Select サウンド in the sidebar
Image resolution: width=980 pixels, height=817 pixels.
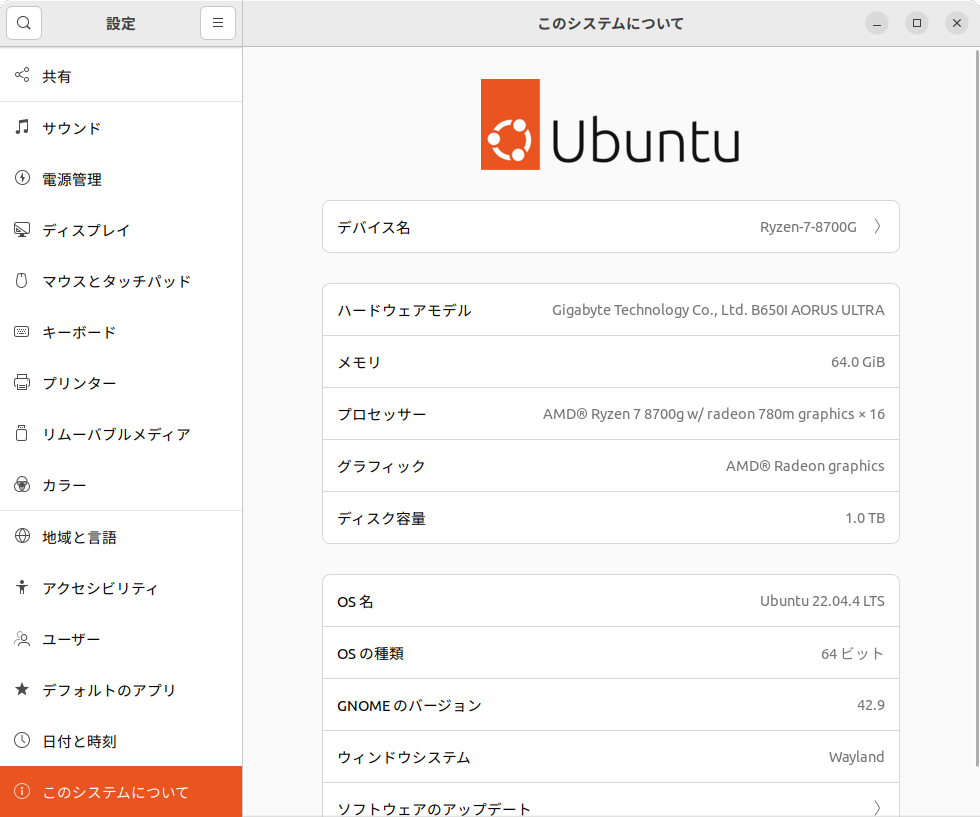click(x=121, y=128)
